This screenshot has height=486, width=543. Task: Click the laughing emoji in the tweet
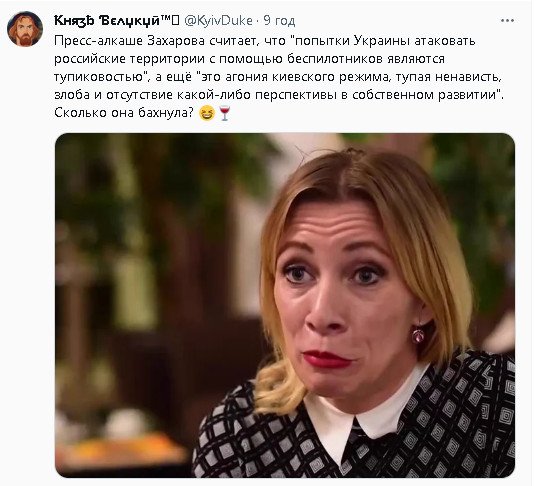[207, 113]
